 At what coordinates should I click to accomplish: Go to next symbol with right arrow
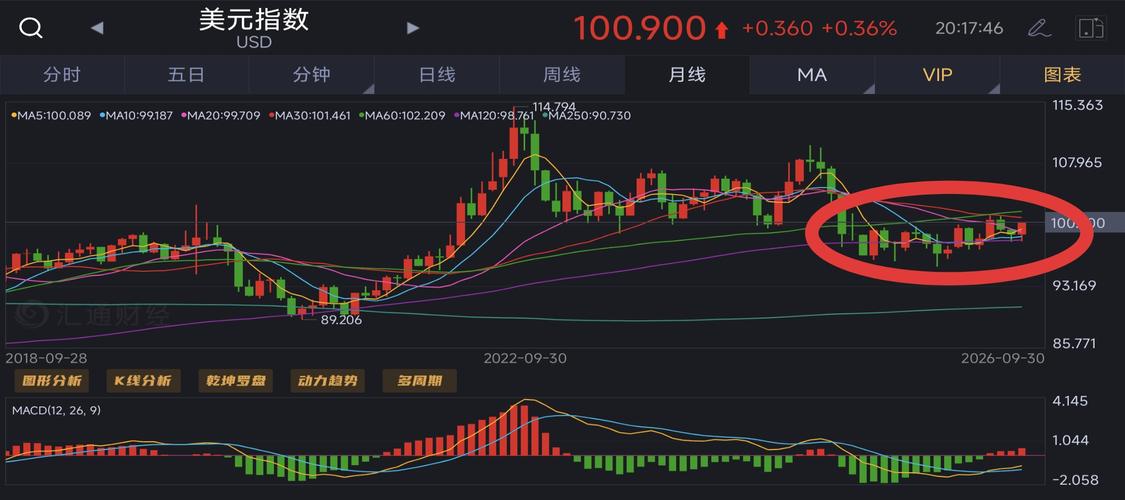pos(413,28)
